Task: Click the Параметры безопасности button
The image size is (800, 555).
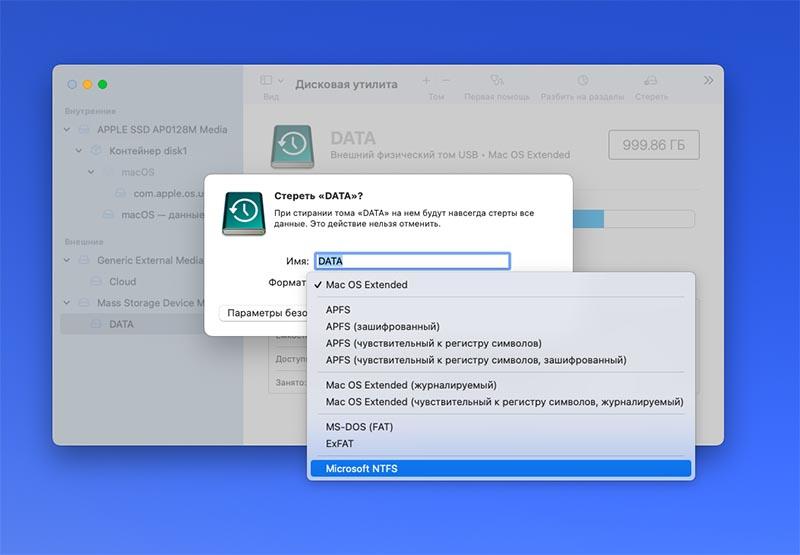Action: [264, 313]
